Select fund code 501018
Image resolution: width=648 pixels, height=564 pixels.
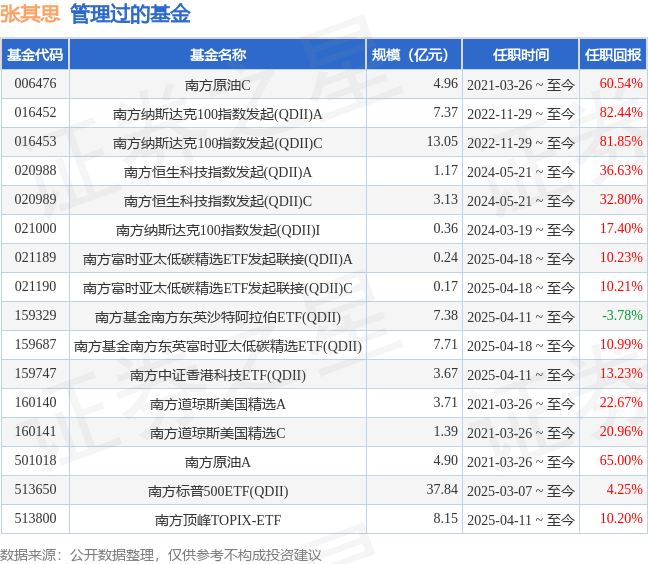click(x=35, y=460)
